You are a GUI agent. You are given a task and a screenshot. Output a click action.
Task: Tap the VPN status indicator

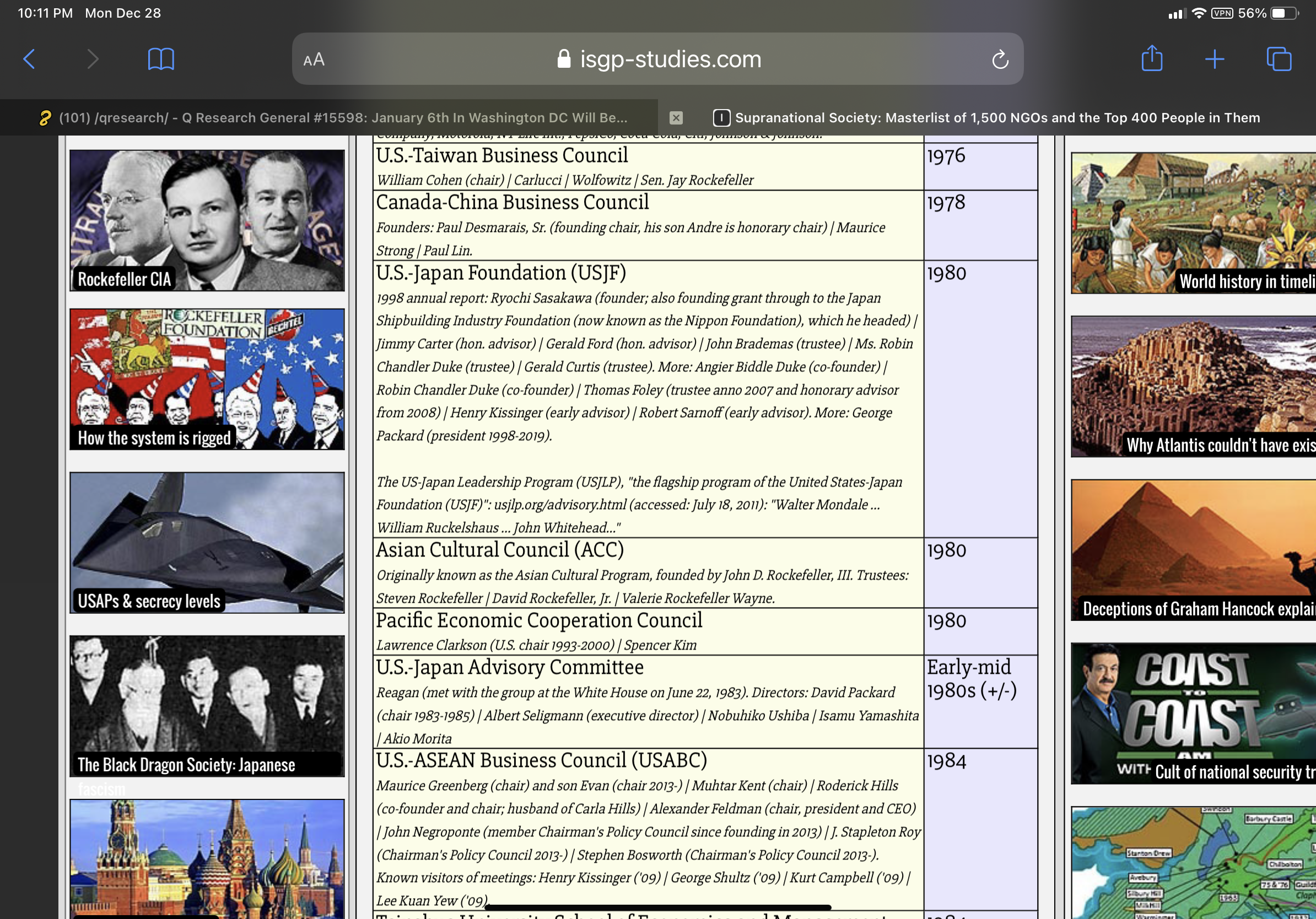(1222, 13)
